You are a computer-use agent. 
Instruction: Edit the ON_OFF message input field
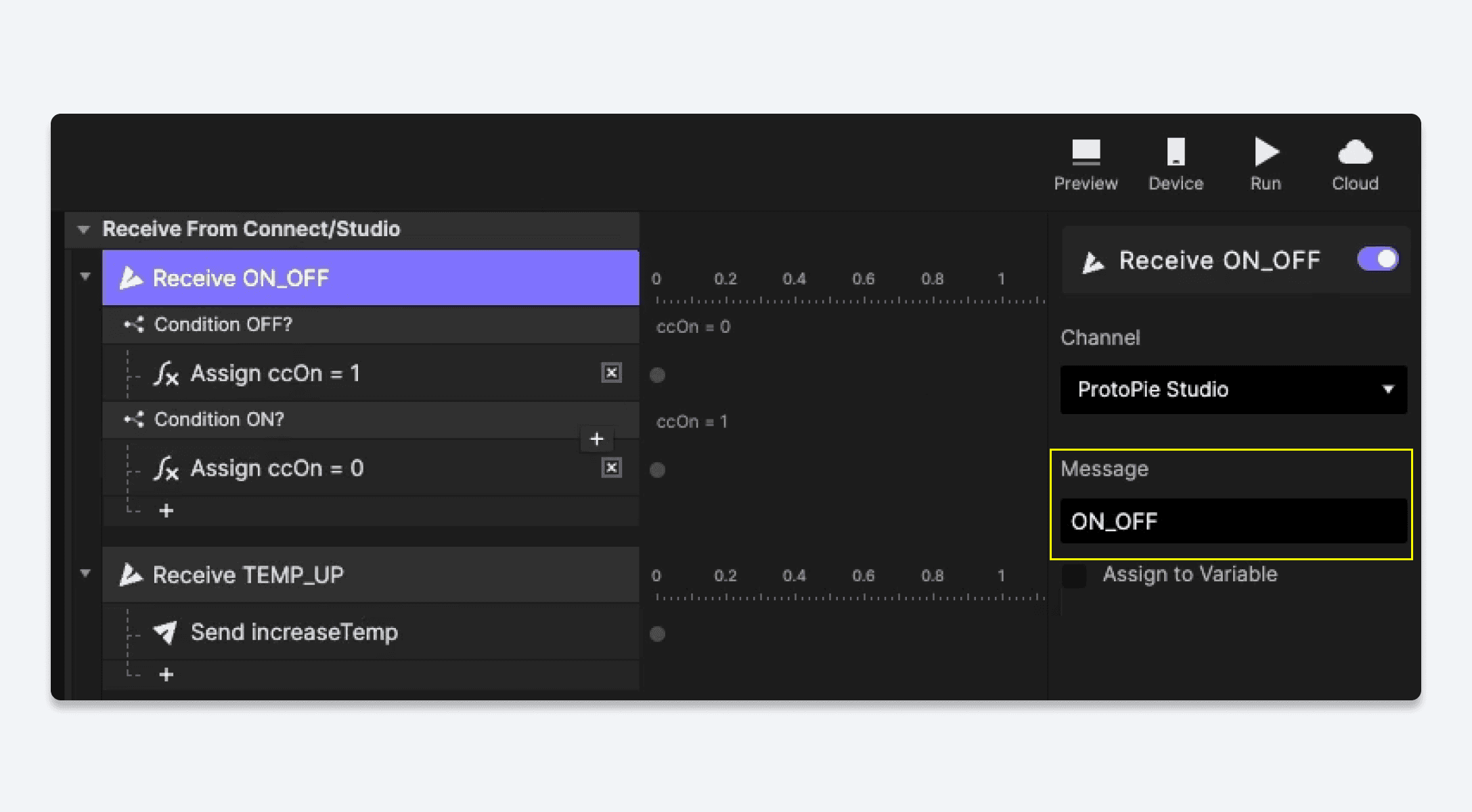coord(1232,520)
